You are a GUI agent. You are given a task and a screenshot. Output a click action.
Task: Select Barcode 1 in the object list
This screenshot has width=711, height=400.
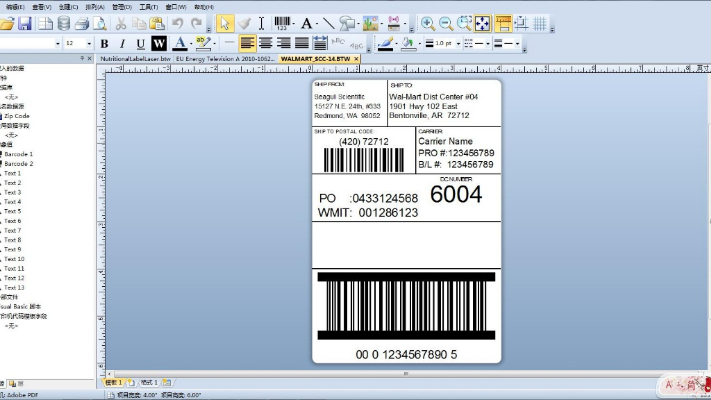coord(18,154)
